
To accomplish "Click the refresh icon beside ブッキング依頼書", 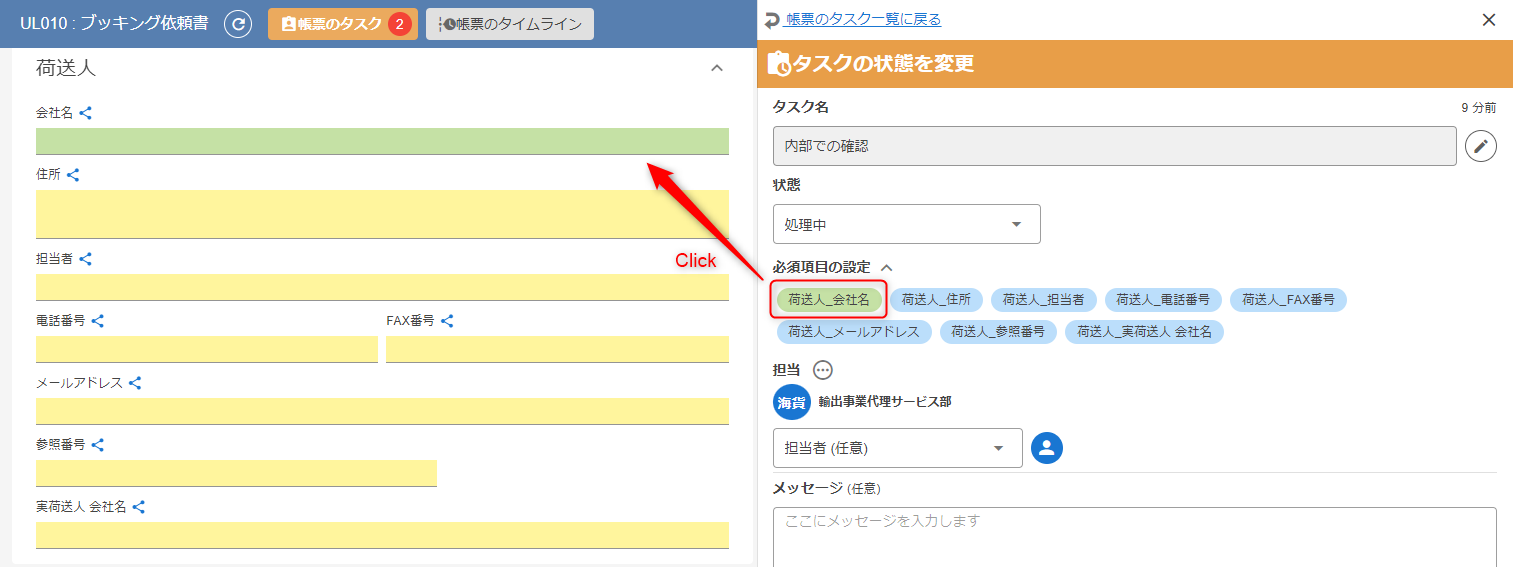I will point(238,24).
